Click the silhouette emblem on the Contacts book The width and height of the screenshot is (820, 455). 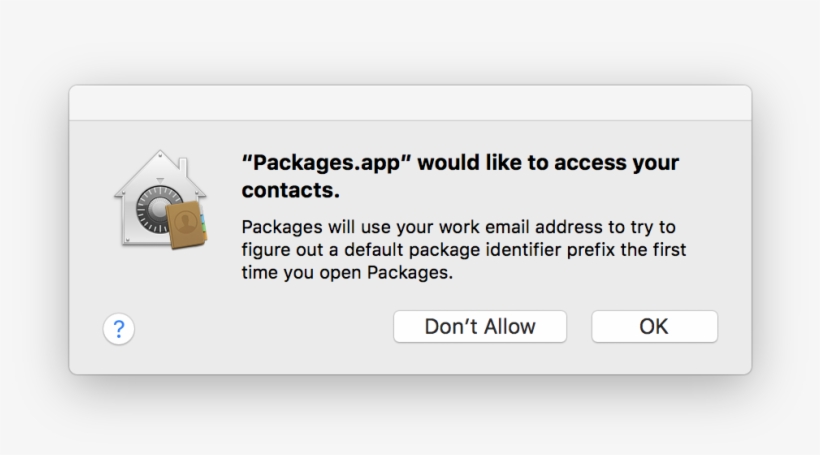tap(187, 218)
